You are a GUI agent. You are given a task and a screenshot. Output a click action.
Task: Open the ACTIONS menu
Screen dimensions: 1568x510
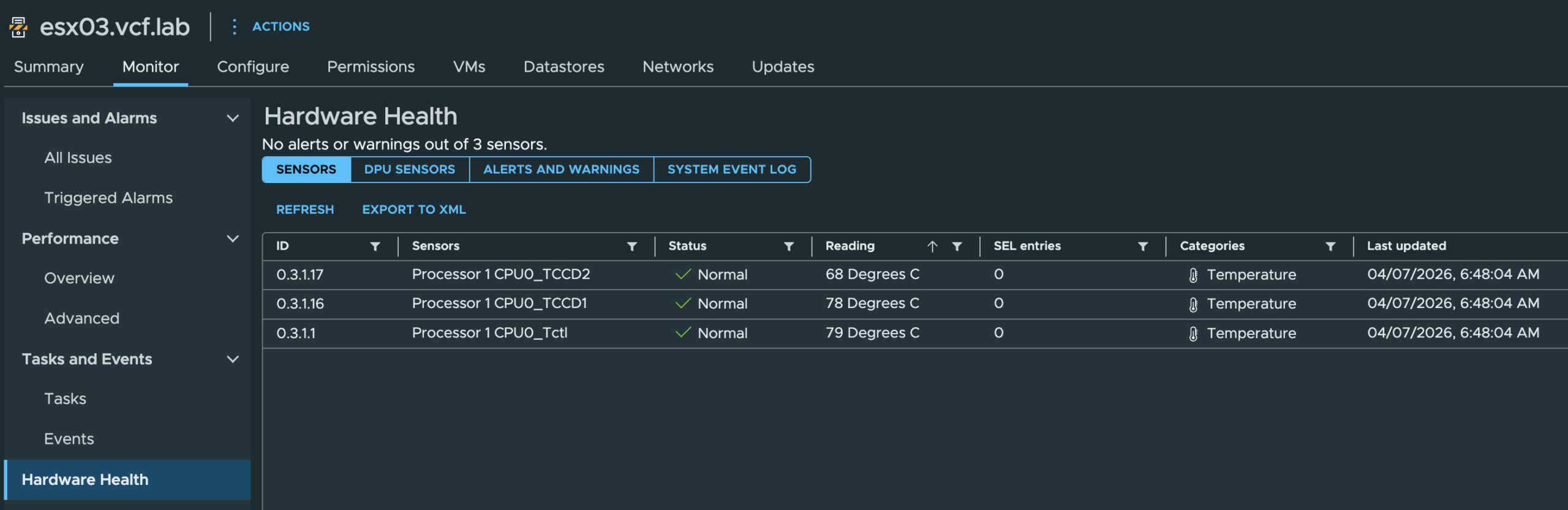[281, 26]
